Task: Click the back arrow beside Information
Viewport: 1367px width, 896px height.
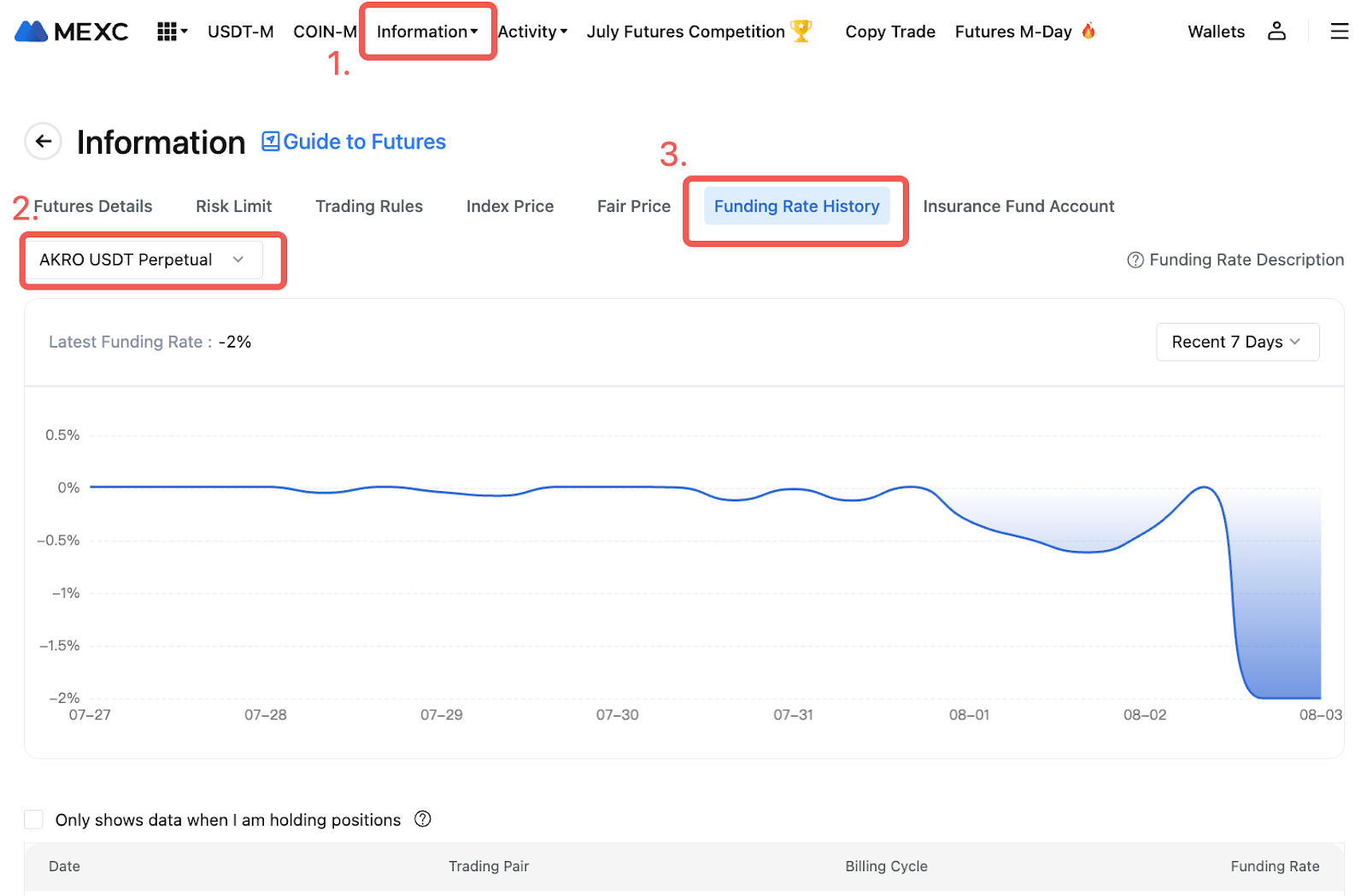Action: [x=44, y=142]
